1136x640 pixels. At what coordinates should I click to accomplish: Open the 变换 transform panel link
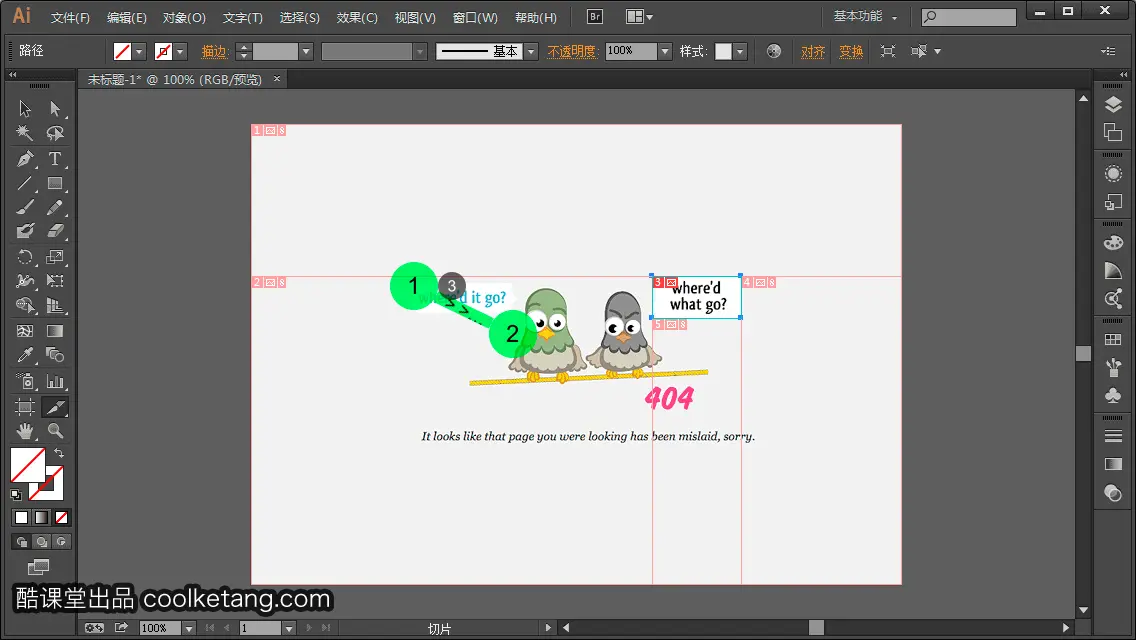[851, 51]
